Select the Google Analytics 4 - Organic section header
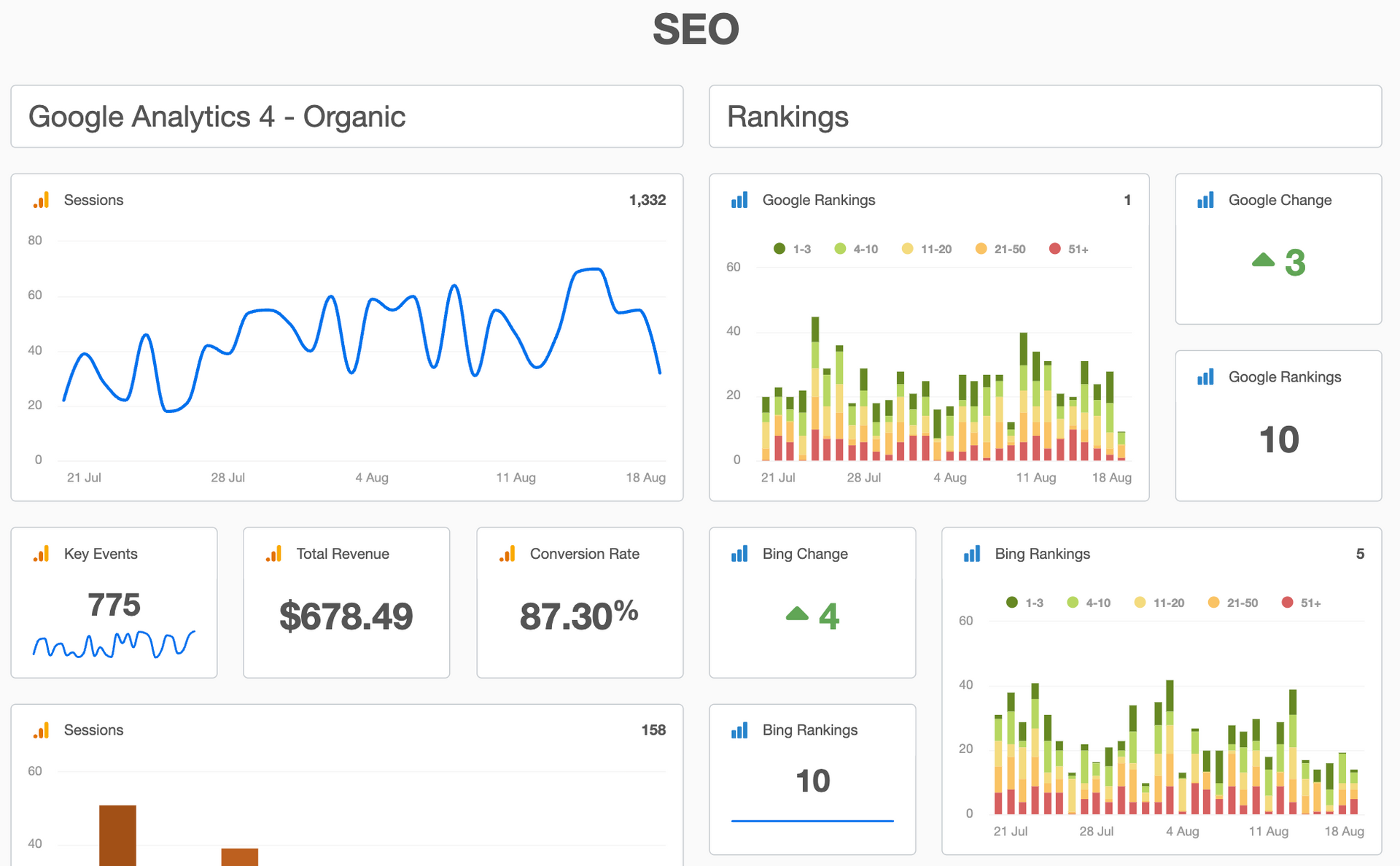Screen dimensions: 1400x866 347,117
